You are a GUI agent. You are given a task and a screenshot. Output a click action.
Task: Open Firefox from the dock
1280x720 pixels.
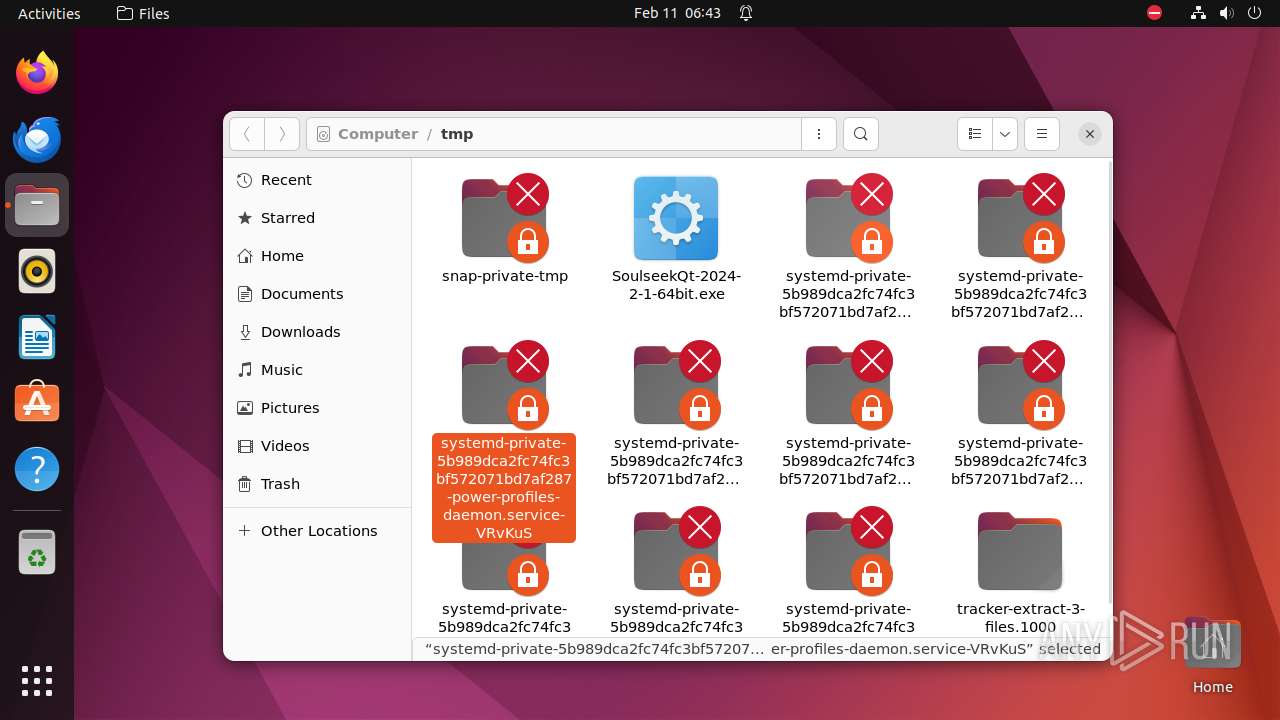[37, 73]
